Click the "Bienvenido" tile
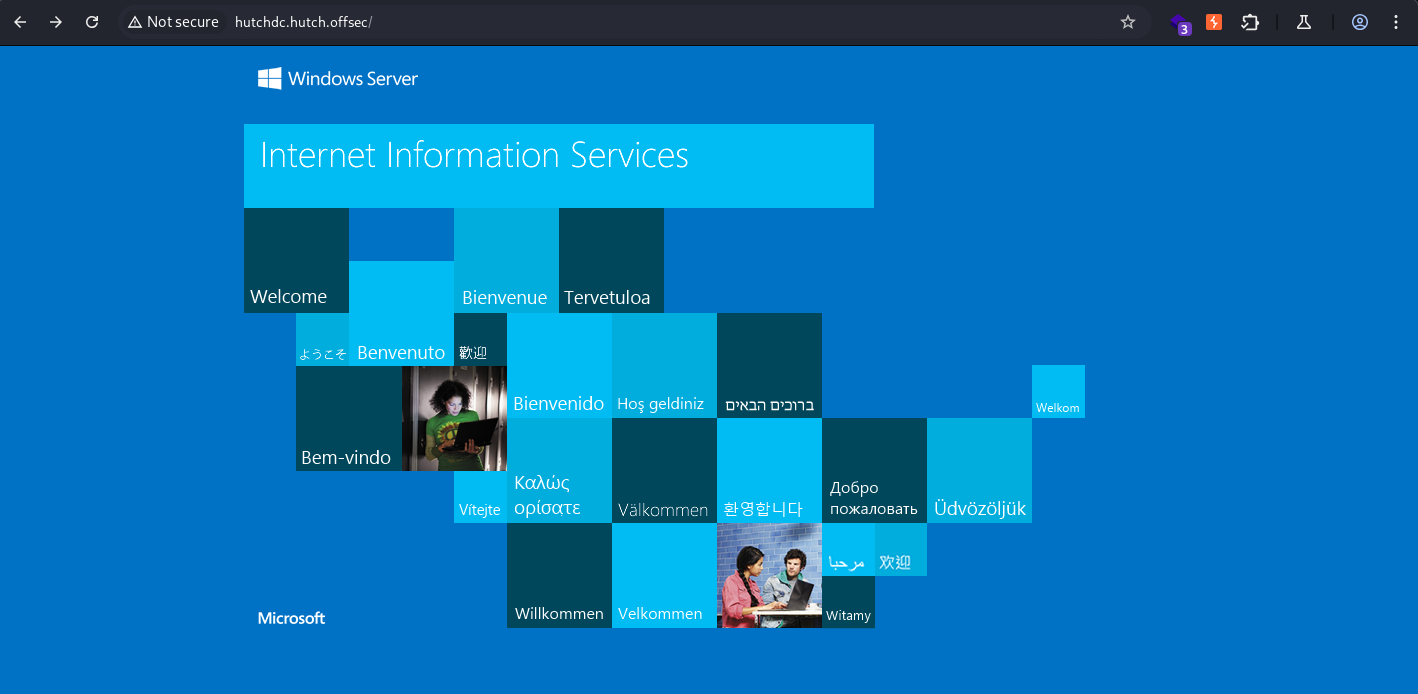Viewport: 1418px width, 694px height. (559, 365)
